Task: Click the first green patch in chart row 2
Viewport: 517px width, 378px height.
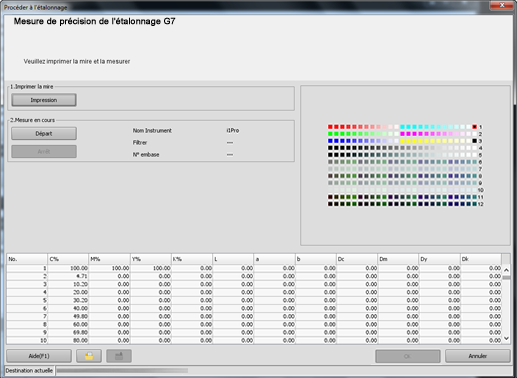Action: click(330, 134)
